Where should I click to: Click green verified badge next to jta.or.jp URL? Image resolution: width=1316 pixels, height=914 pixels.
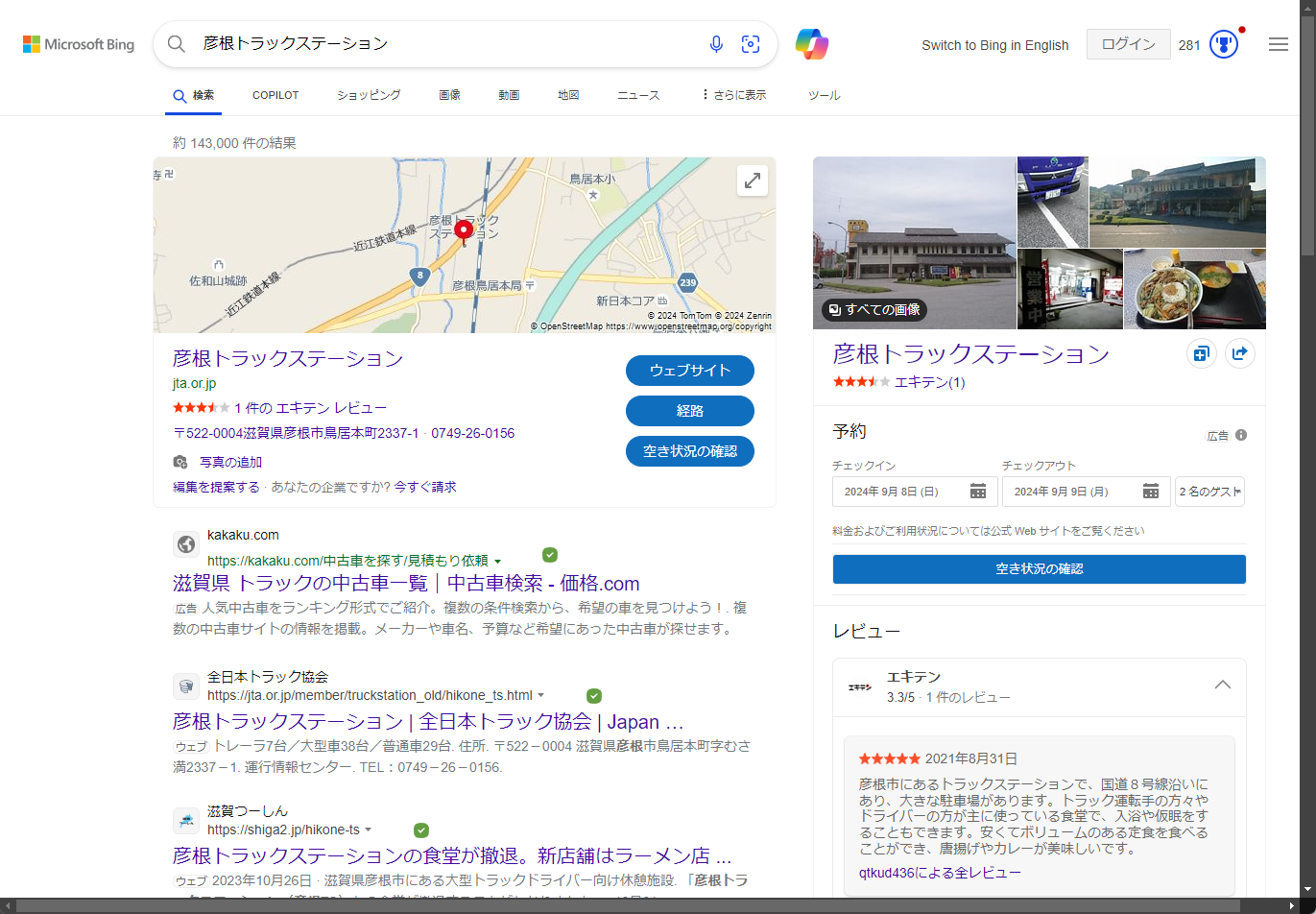coord(594,696)
